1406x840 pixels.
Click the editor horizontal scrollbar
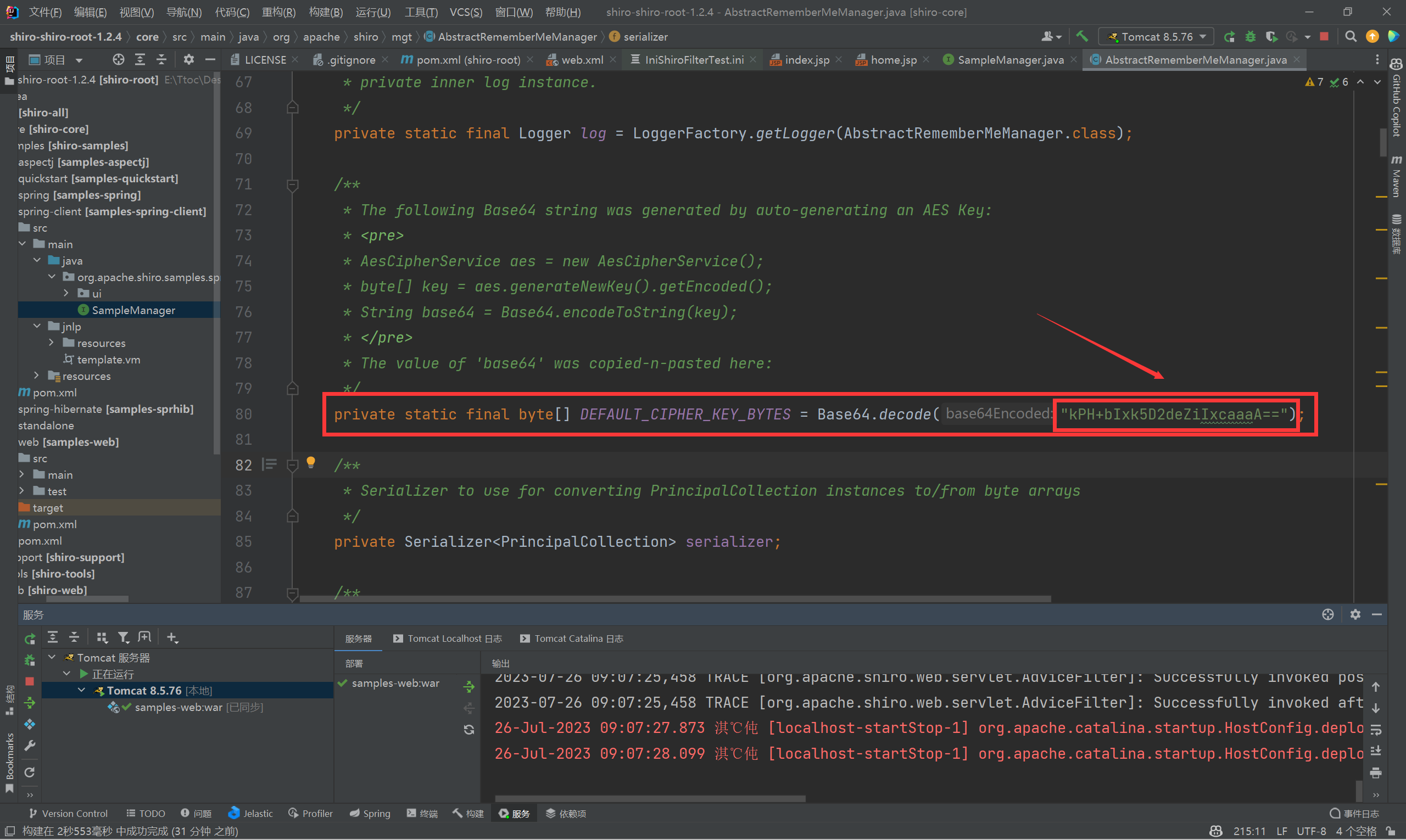click(x=675, y=598)
